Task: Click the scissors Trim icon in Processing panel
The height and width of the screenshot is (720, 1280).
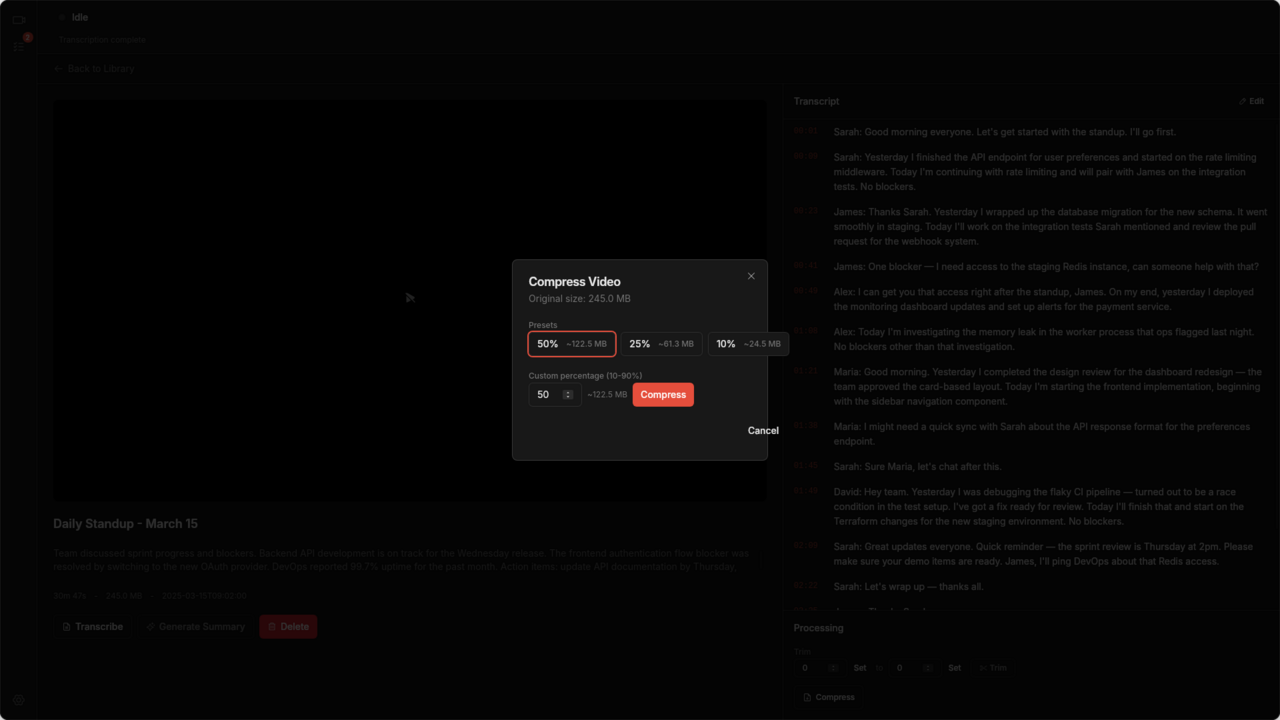Action: point(986,667)
